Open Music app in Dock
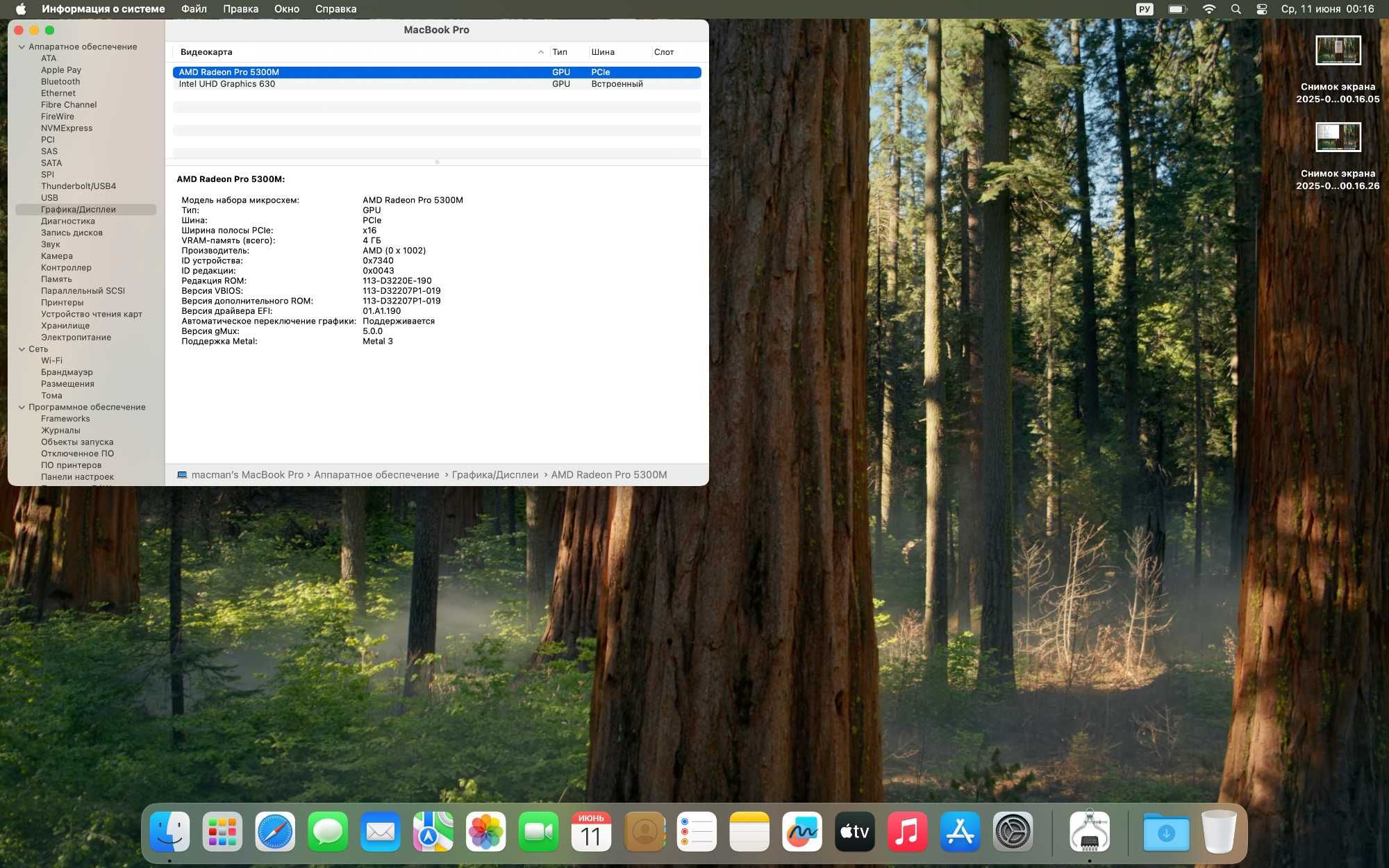 [908, 831]
